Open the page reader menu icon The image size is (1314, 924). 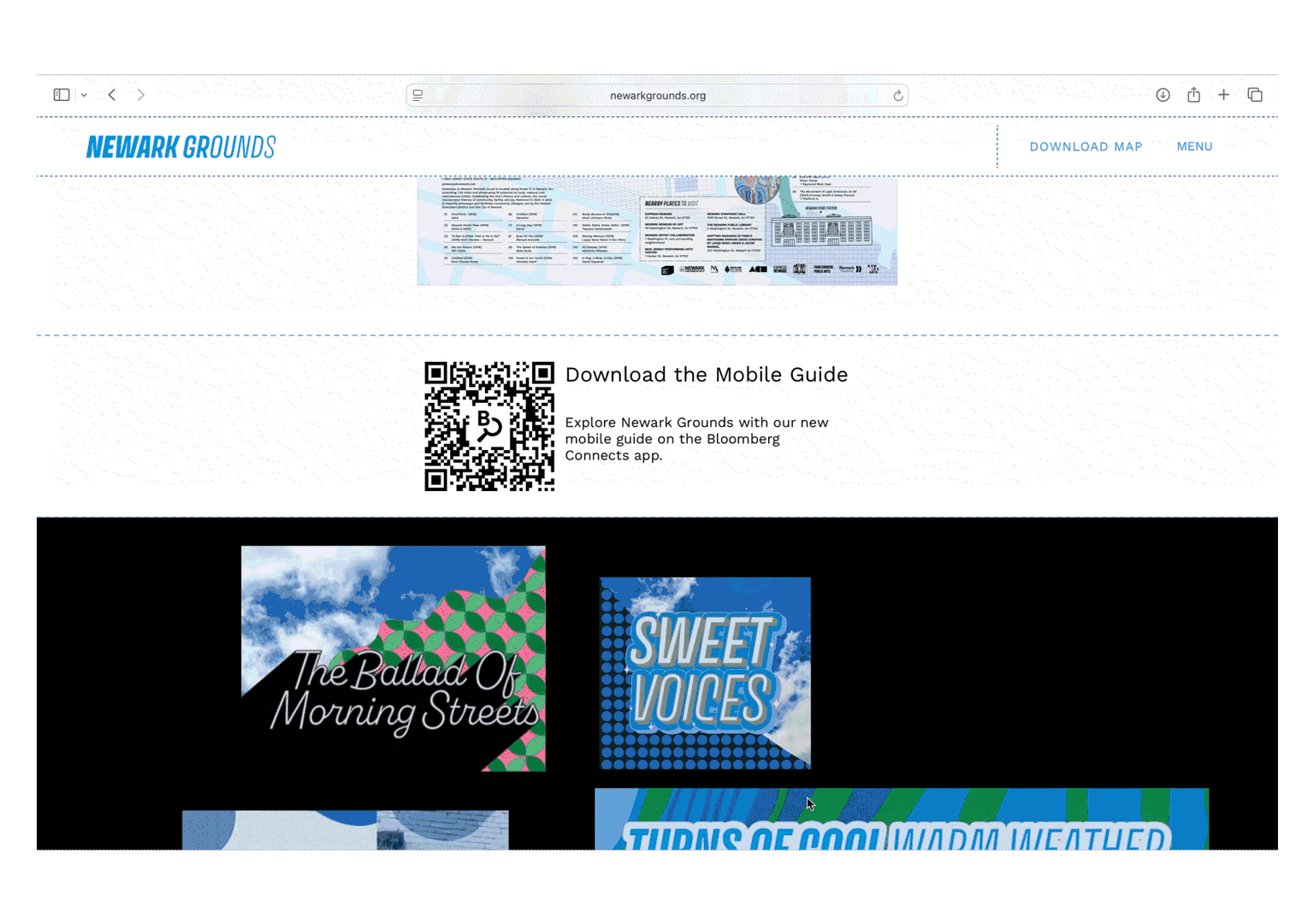(417, 95)
